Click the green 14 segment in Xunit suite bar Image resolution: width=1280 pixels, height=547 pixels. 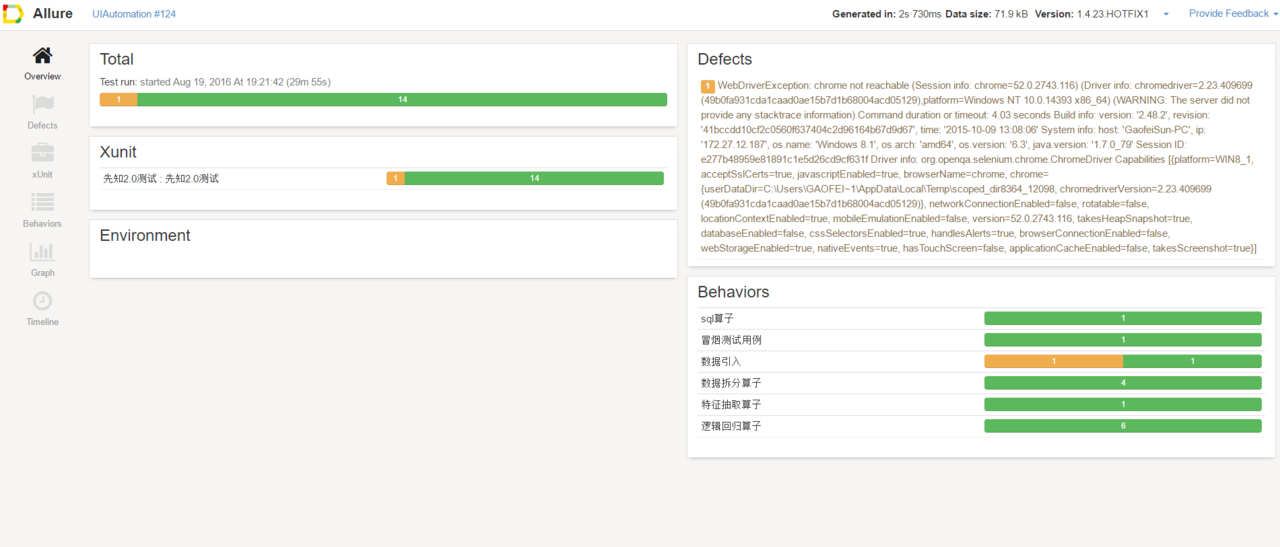[x=534, y=178]
